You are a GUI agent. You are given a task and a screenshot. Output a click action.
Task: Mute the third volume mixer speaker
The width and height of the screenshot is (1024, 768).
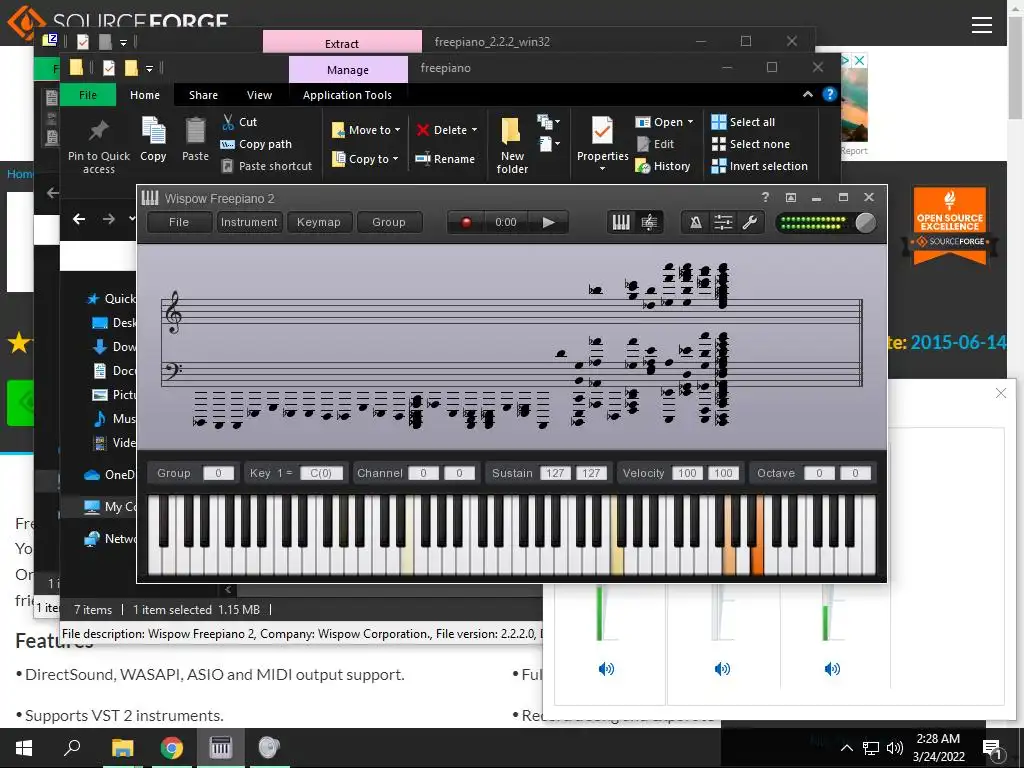pyautogui.click(x=832, y=669)
